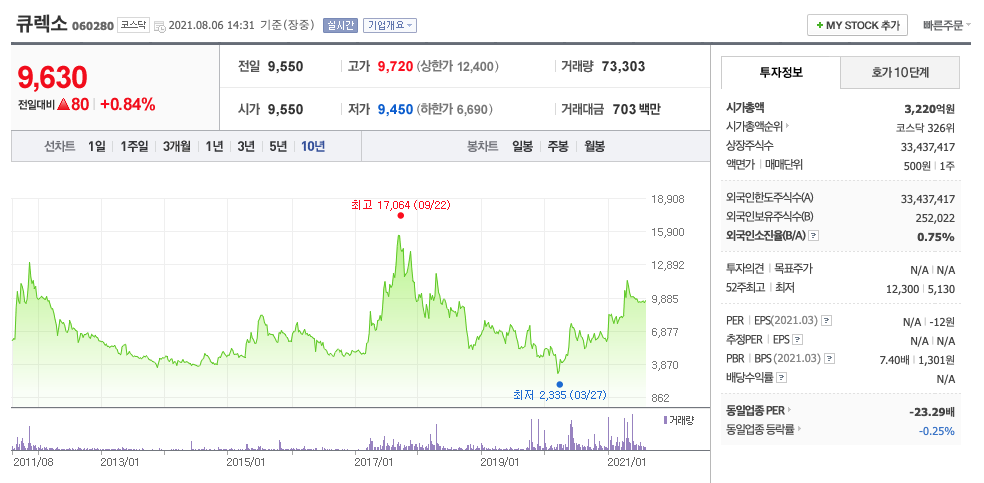The height and width of the screenshot is (483, 984).
Task: Click the 코스닥 326위 rank value
Action: (926, 127)
